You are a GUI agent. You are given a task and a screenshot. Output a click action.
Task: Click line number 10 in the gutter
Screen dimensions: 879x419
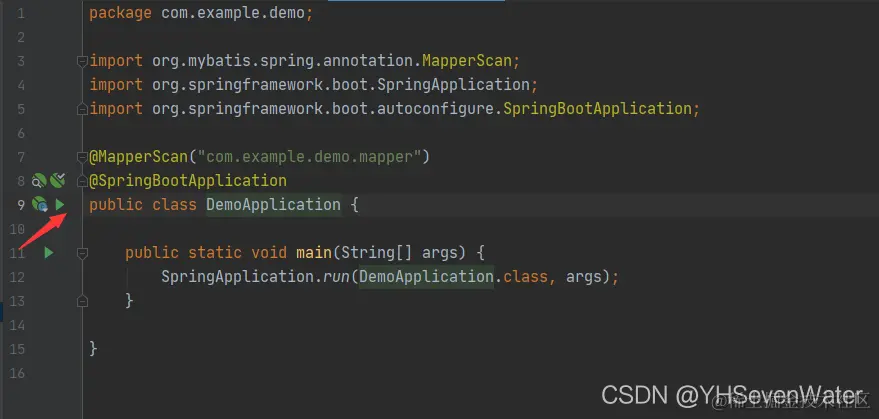17,229
